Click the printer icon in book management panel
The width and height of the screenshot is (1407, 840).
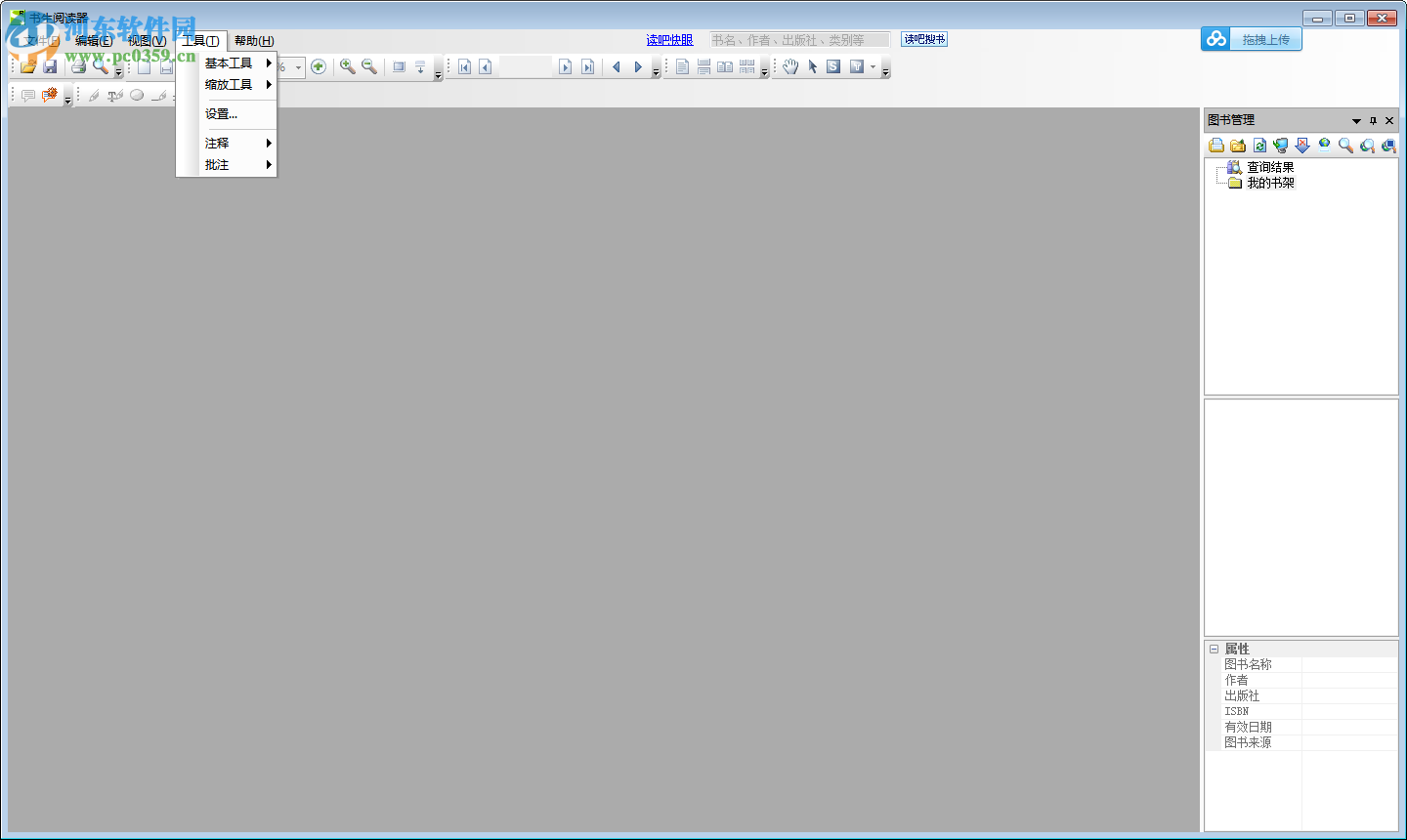1216,146
